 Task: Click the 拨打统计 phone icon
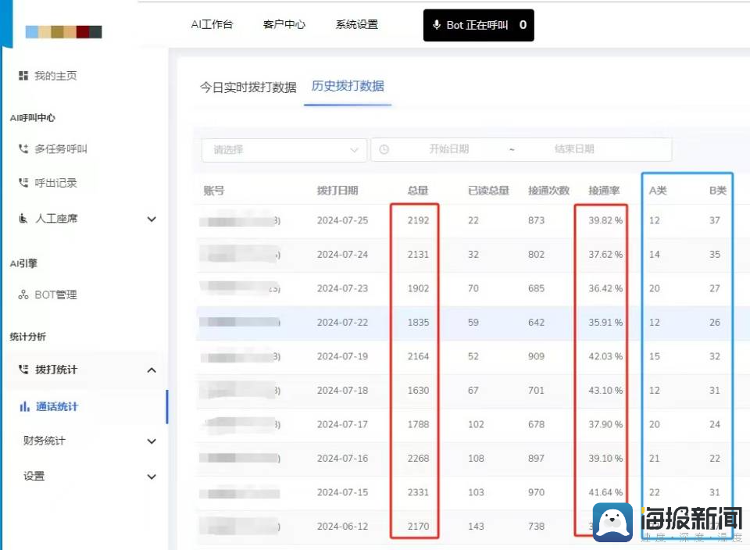[23, 369]
